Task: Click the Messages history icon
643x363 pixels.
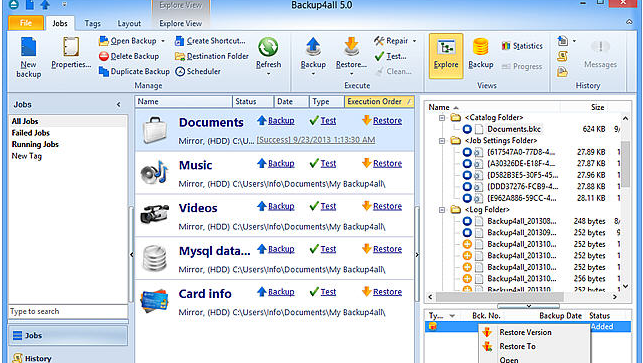Action: click(x=600, y=47)
